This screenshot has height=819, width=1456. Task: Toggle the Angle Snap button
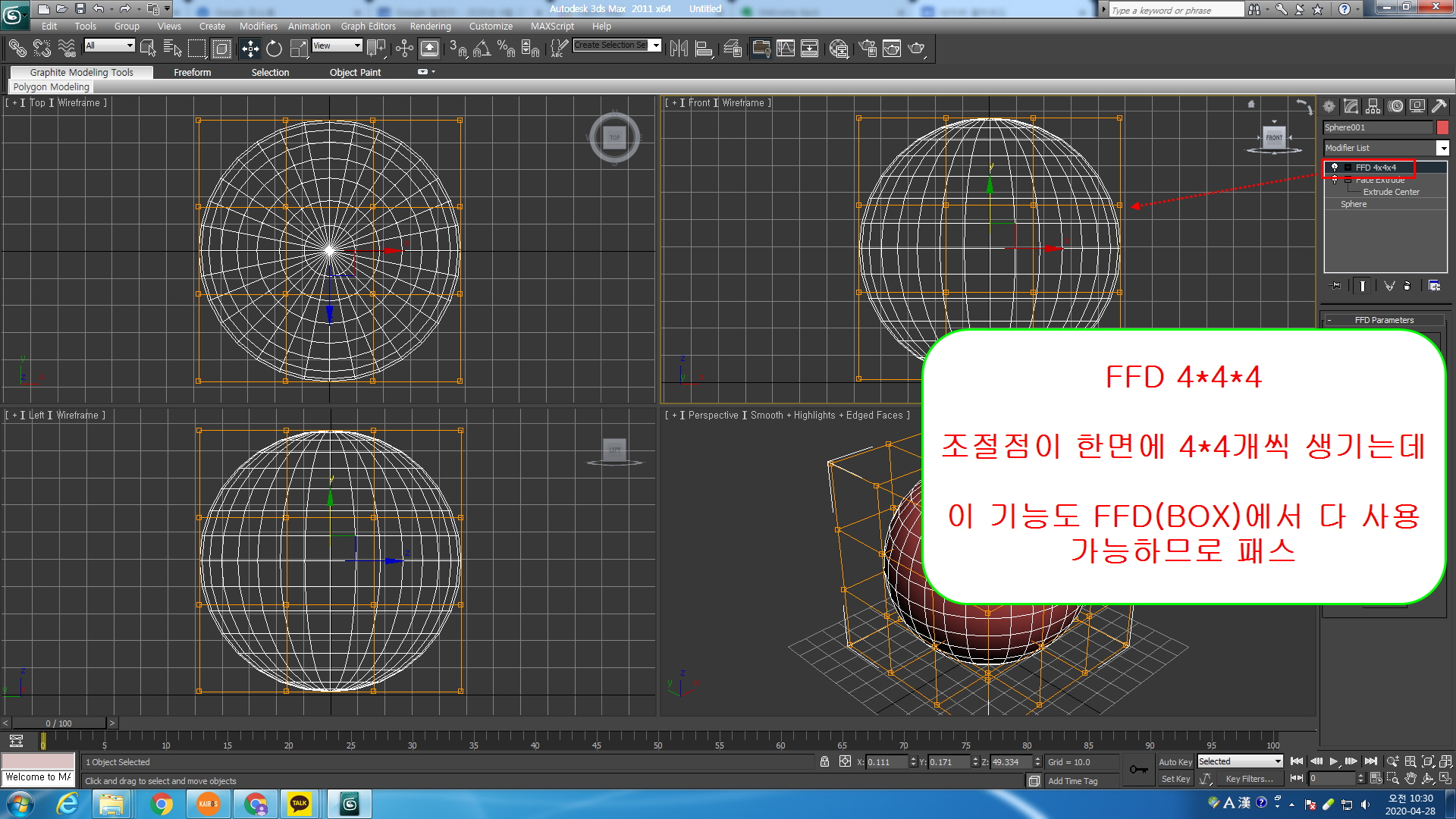click(482, 49)
